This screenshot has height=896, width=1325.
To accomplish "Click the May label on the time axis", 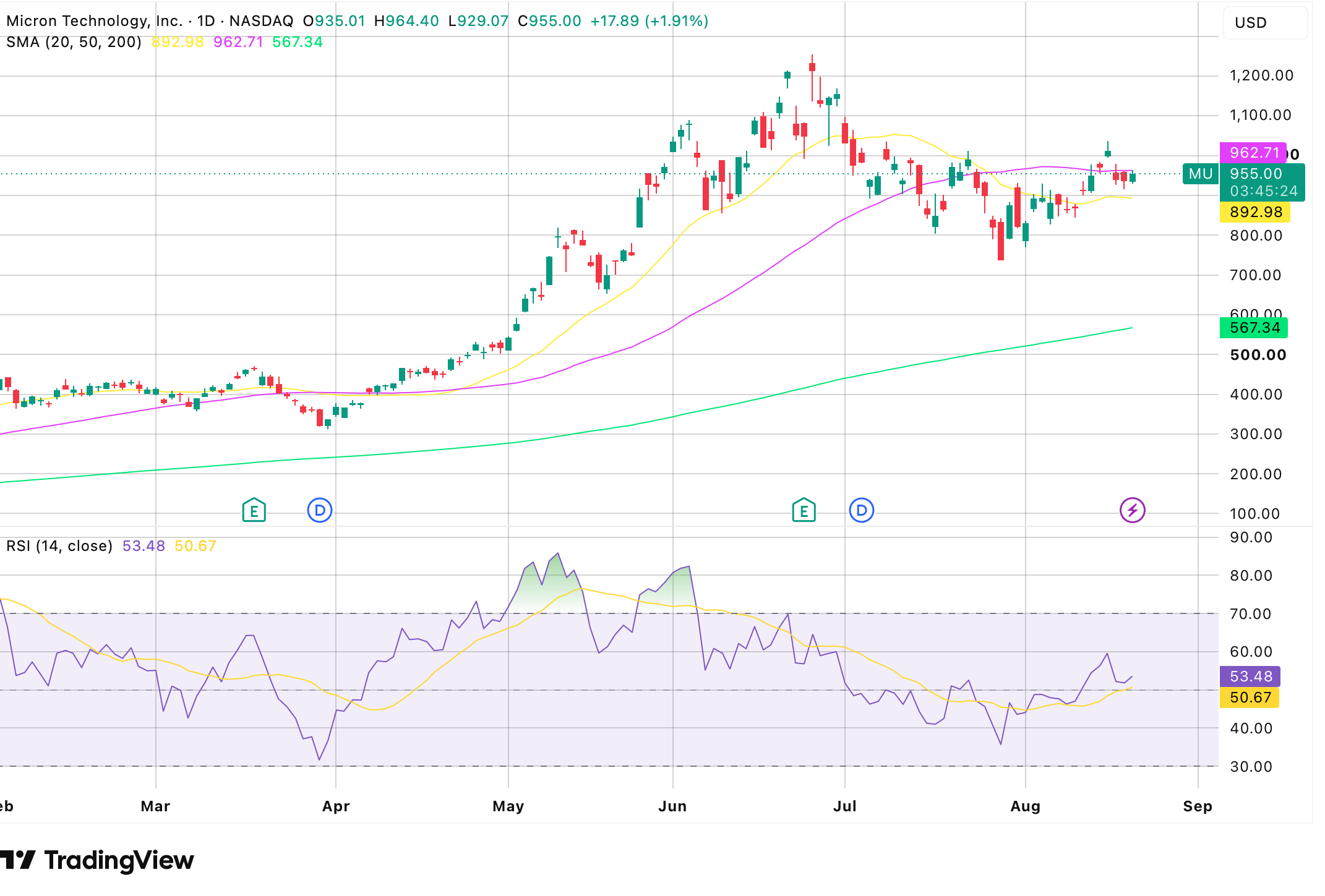I will click(508, 806).
